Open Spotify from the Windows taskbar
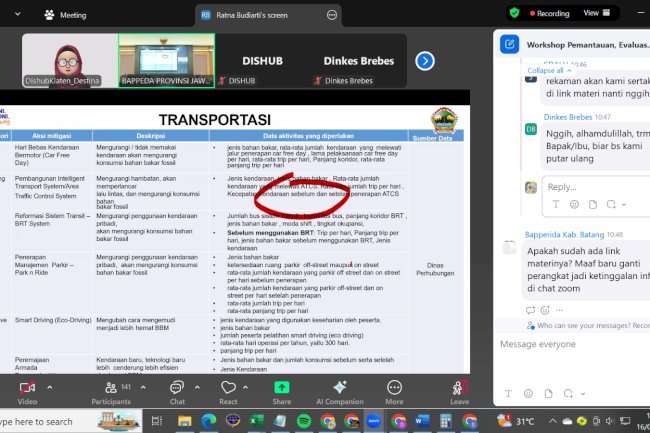 (303, 422)
